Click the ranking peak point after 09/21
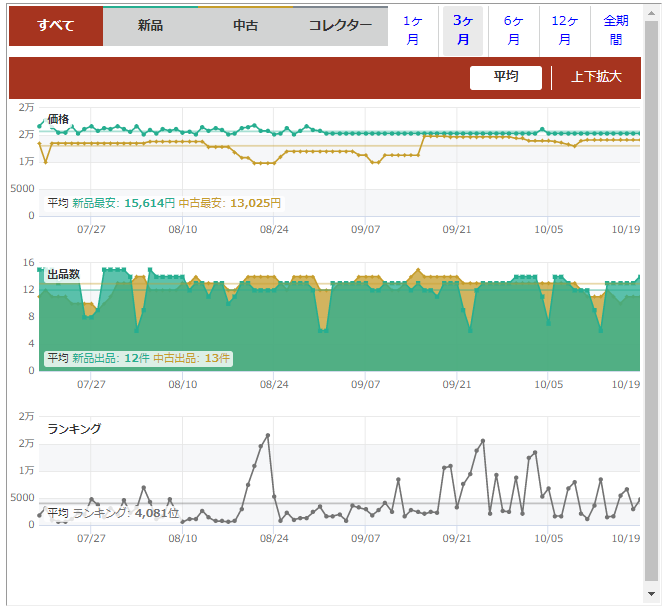Image resolution: width=667 pixels, height=611 pixels. coord(483,441)
